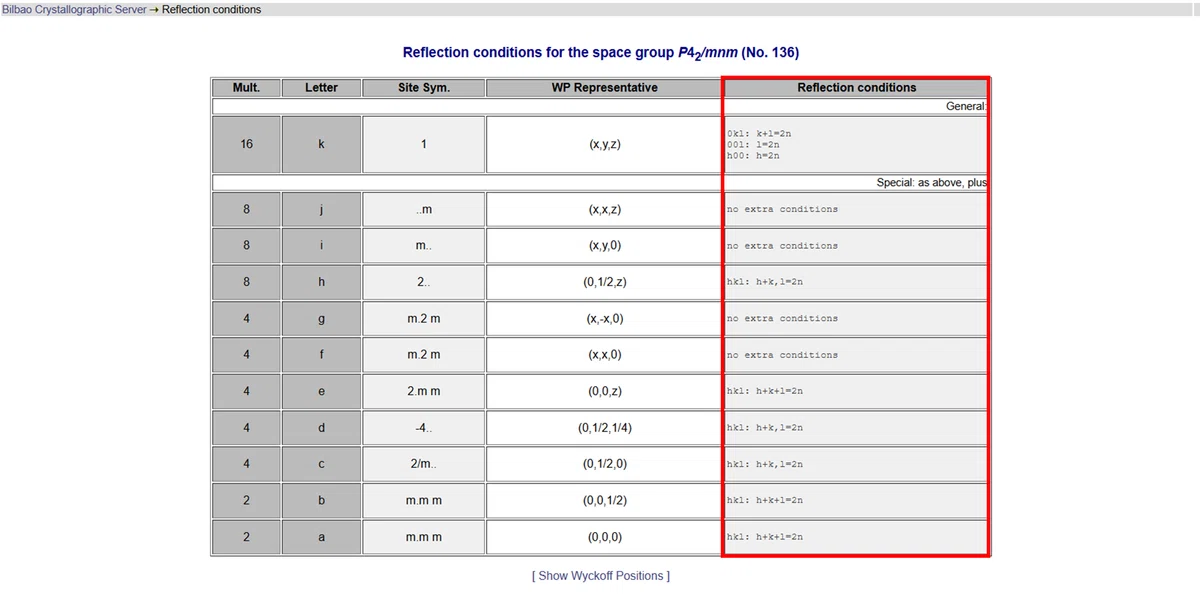Select representative (x,y,z)
Screen dimensions: 1200x607
click(x=604, y=144)
